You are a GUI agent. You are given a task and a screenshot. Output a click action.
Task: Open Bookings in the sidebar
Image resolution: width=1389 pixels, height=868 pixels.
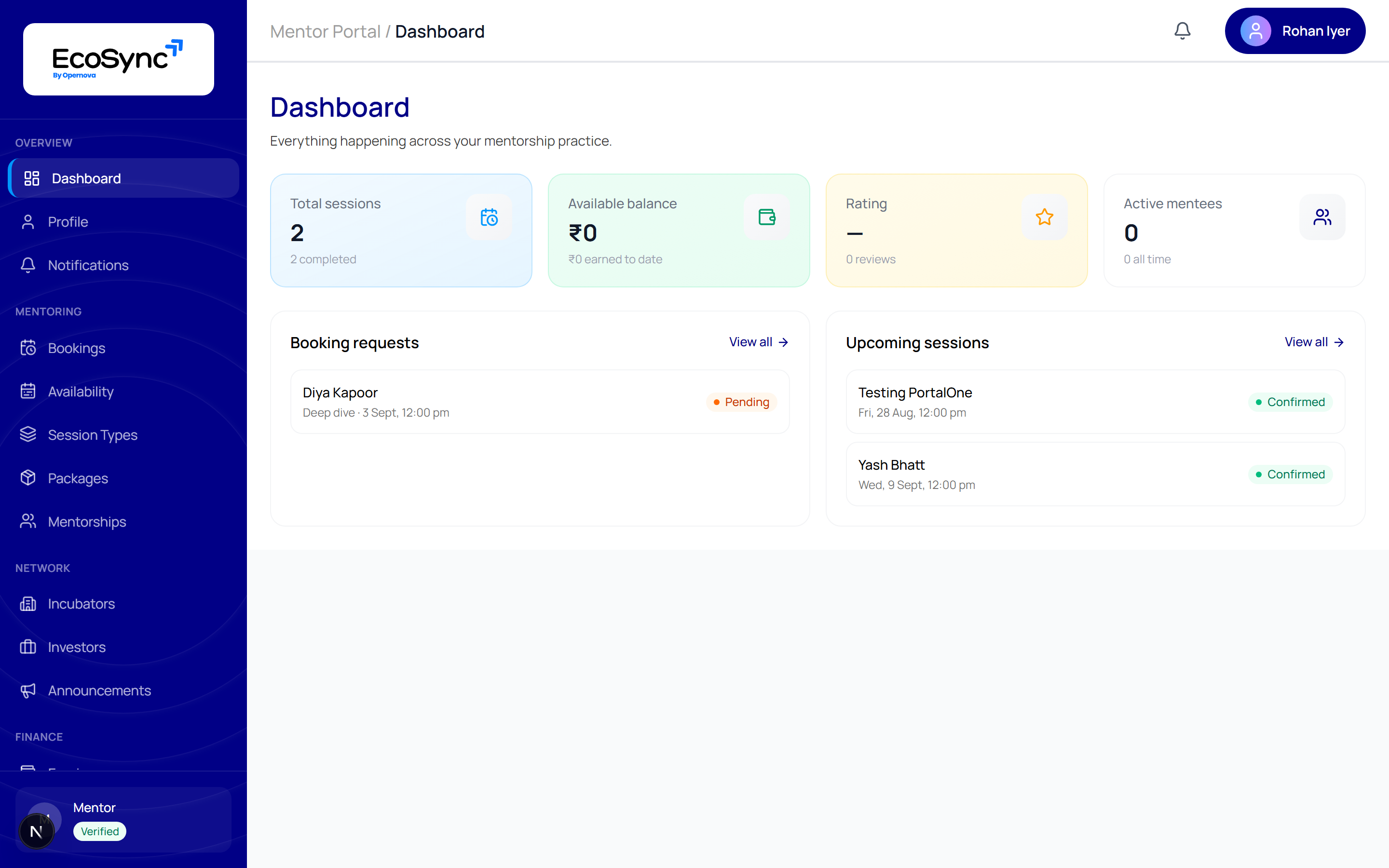coord(123,348)
